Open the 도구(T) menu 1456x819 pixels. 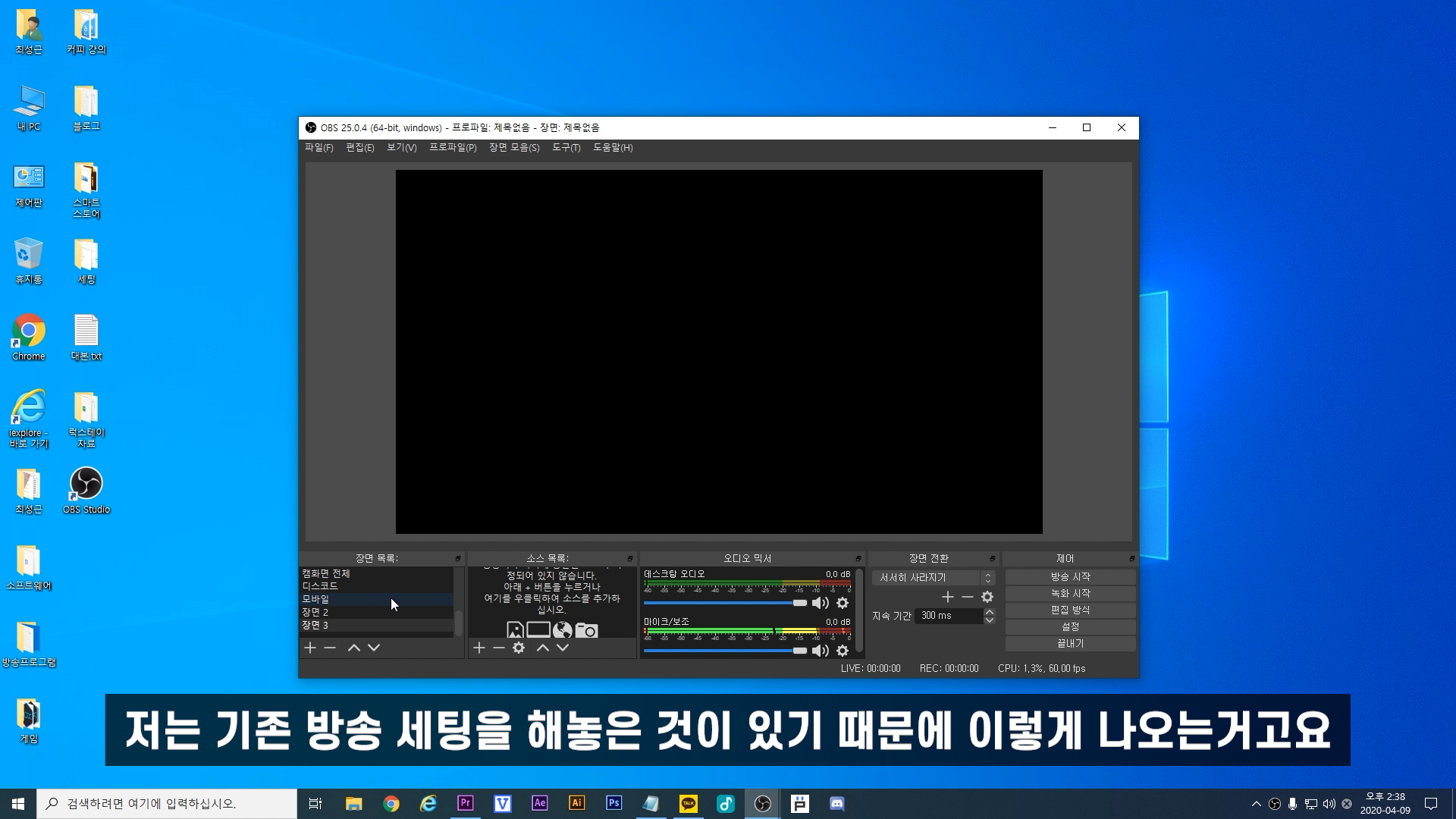566,148
